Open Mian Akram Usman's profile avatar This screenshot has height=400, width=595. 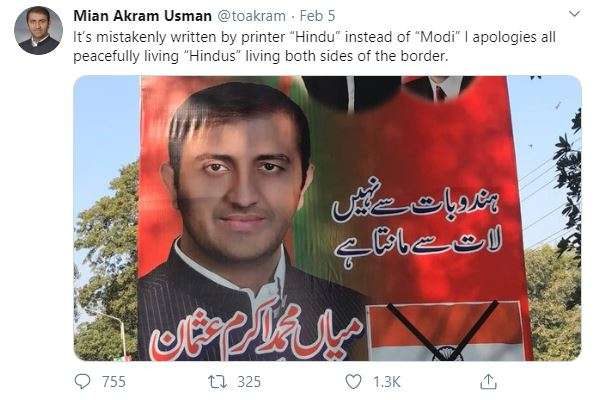click(38, 30)
